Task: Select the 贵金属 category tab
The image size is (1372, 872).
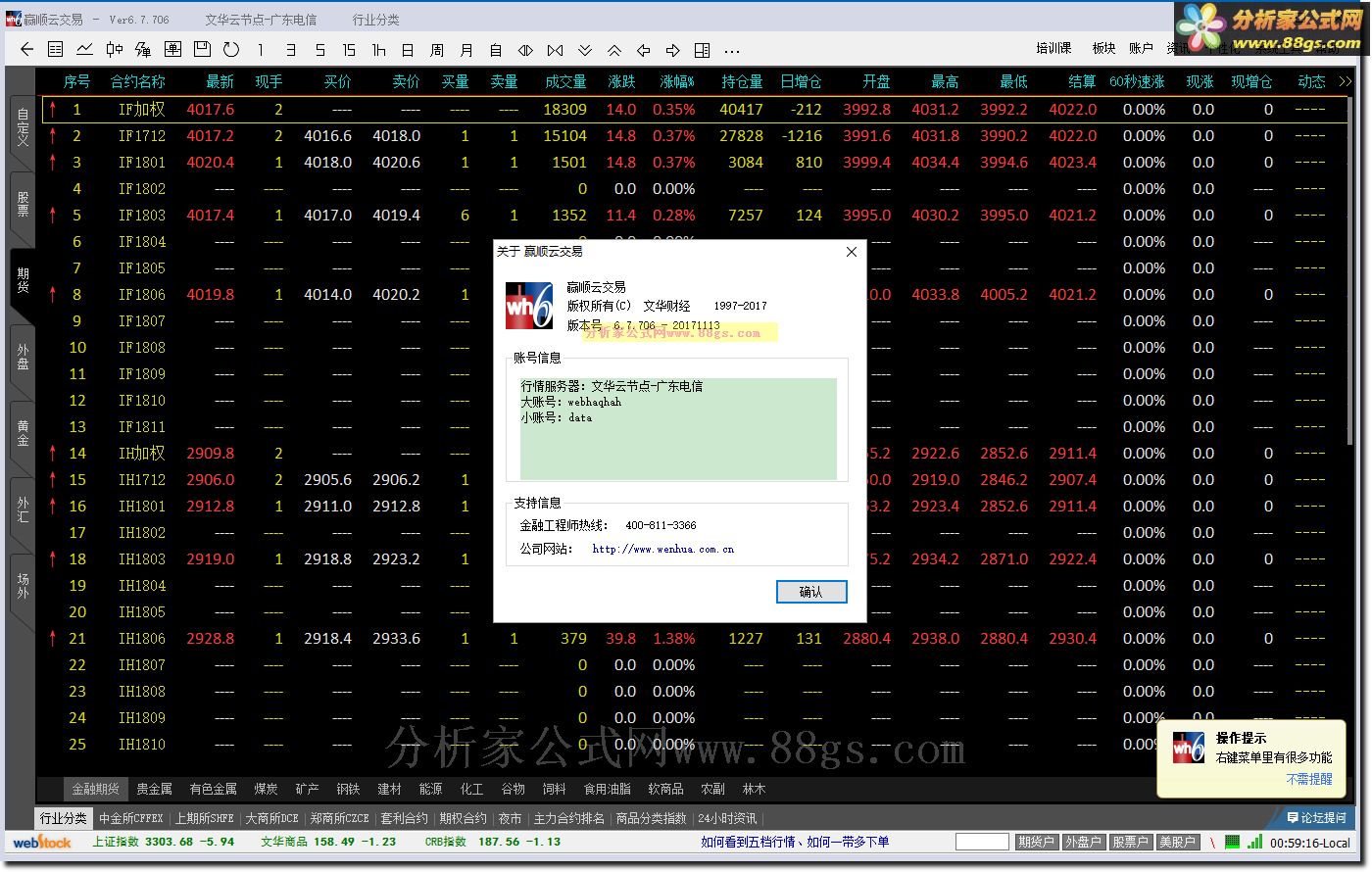Action: click(x=154, y=789)
